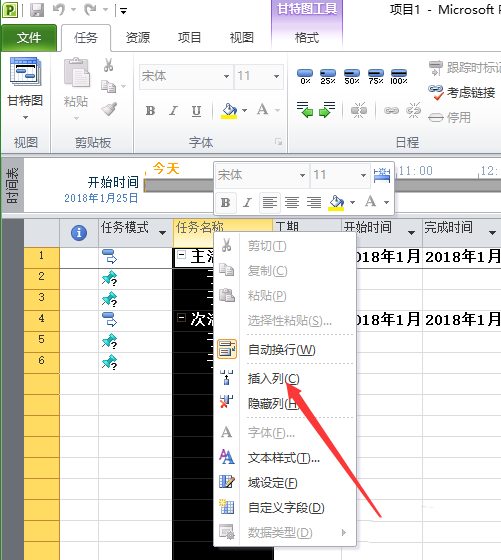Click the yellow fill color bucket in ribbon
501x560 pixels.
230,111
